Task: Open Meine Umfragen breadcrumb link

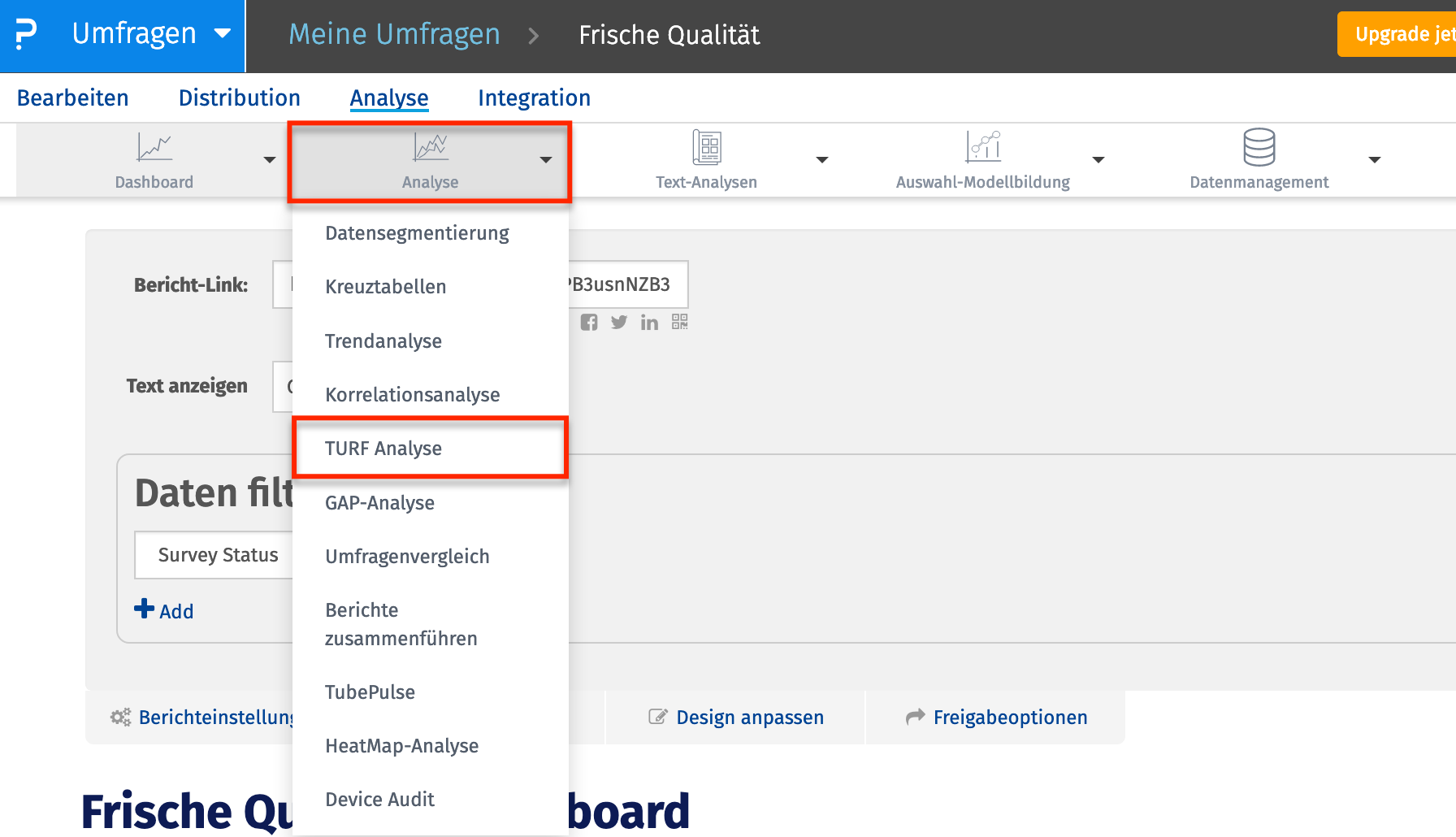Action: pyautogui.click(x=394, y=35)
